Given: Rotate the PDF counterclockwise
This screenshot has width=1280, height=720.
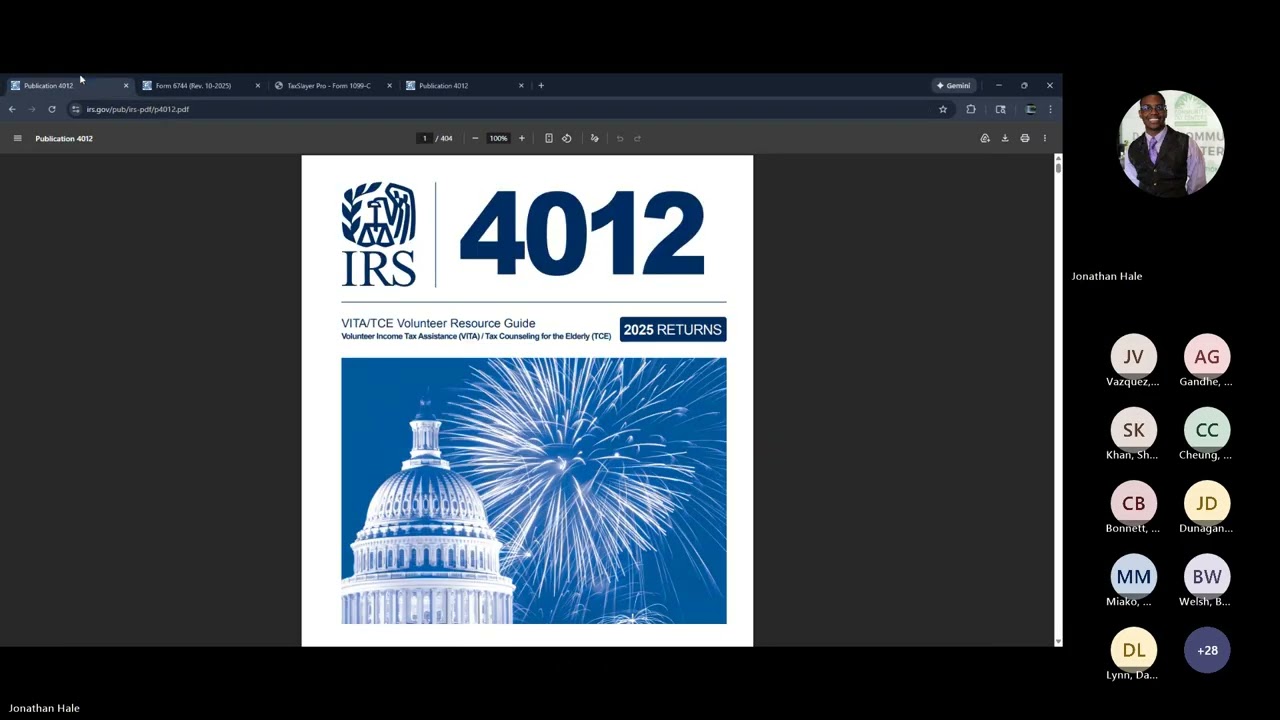Looking at the screenshot, I should click(x=566, y=138).
